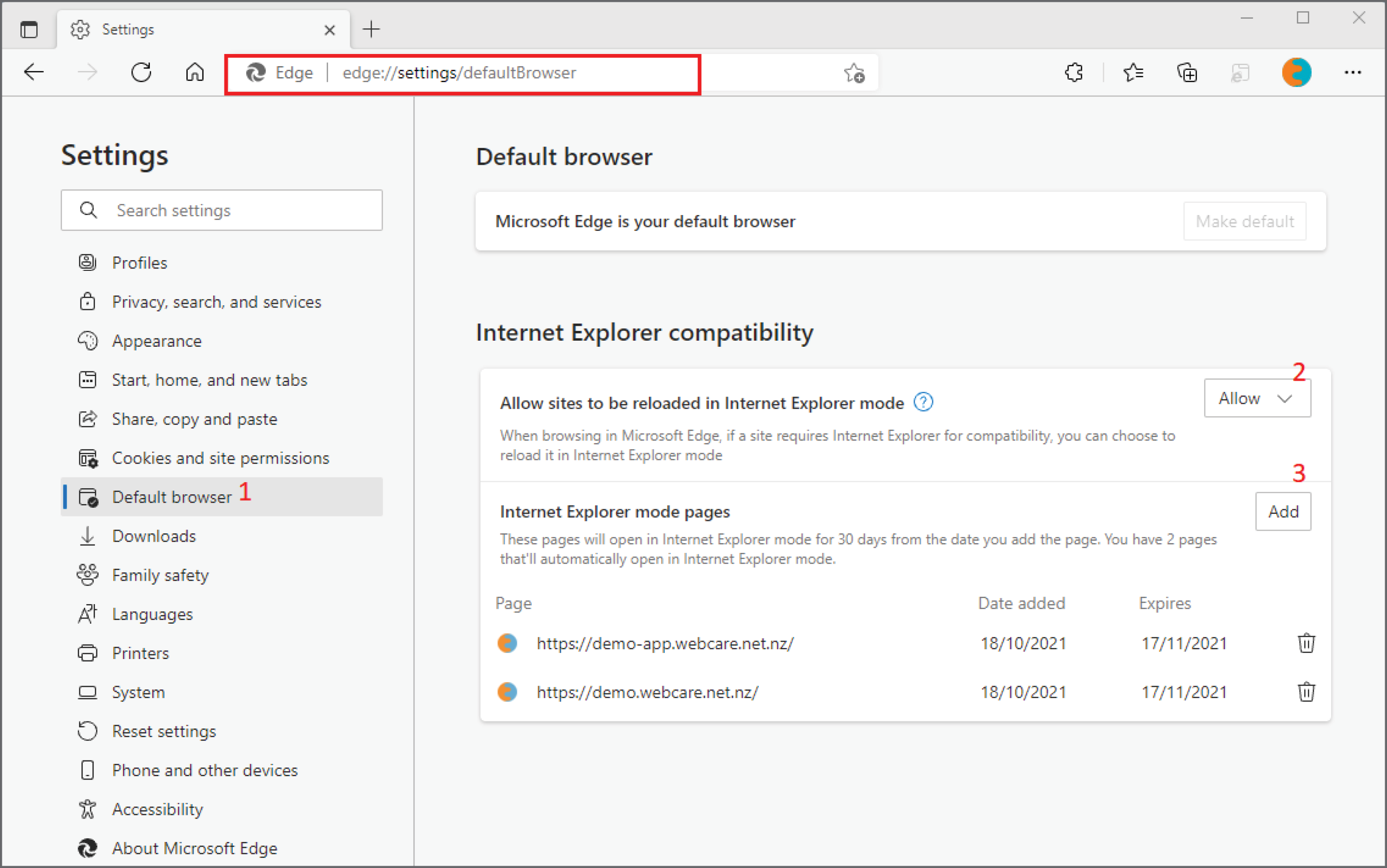Open Reset settings from the sidebar
Viewport: 1387px width, 868px height.
click(x=164, y=731)
